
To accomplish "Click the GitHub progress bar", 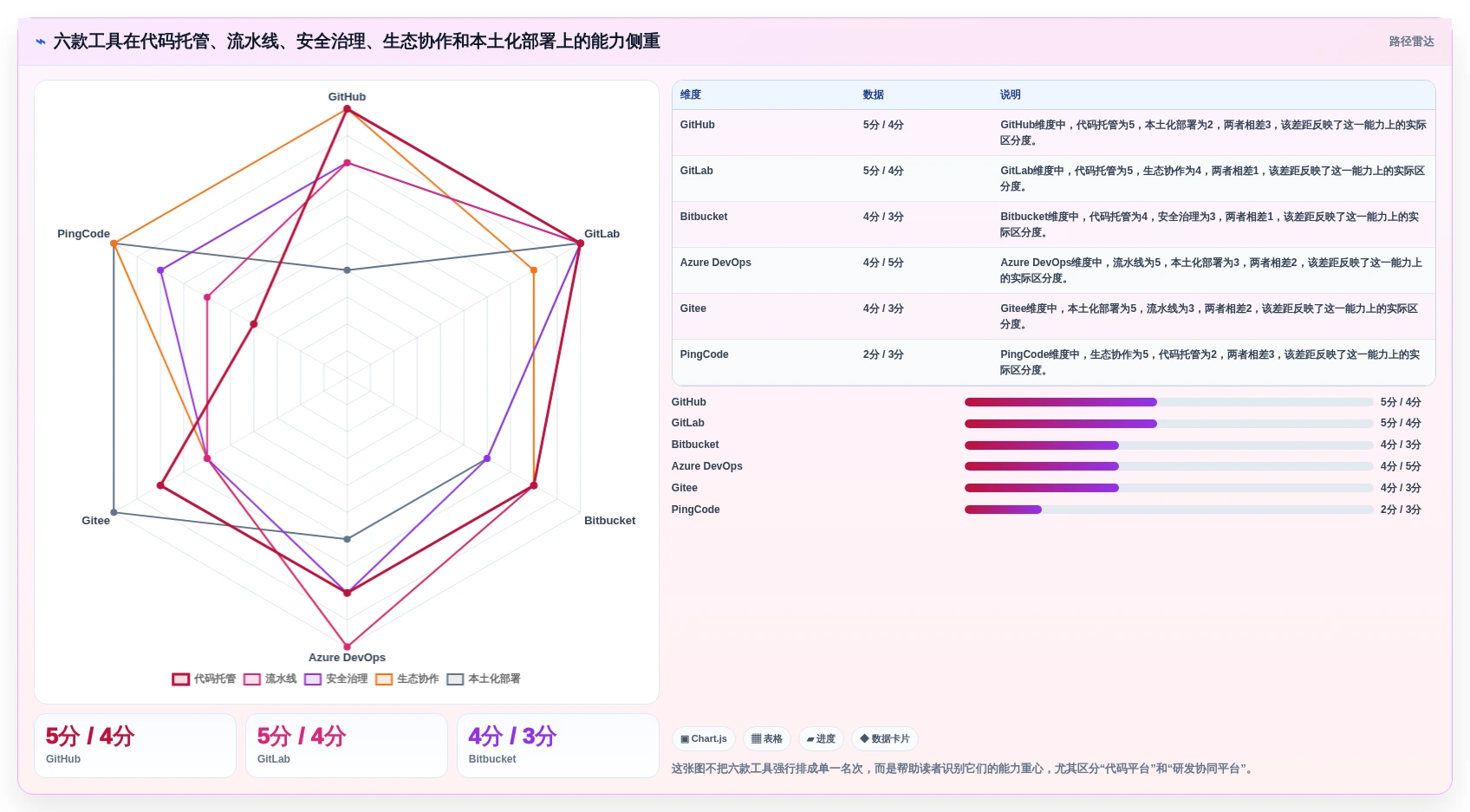I will [x=1168, y=402].
